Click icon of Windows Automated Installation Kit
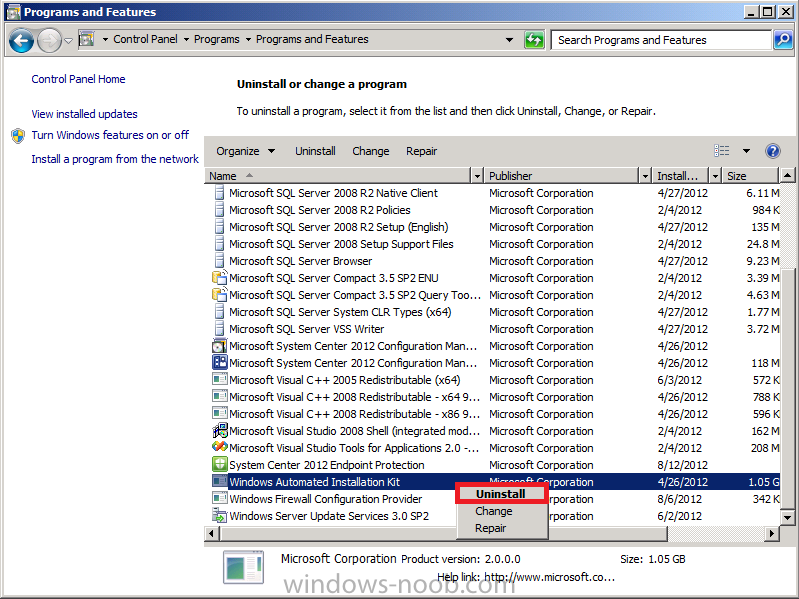The height and width of the screenshot is (599, 799). 219,482
